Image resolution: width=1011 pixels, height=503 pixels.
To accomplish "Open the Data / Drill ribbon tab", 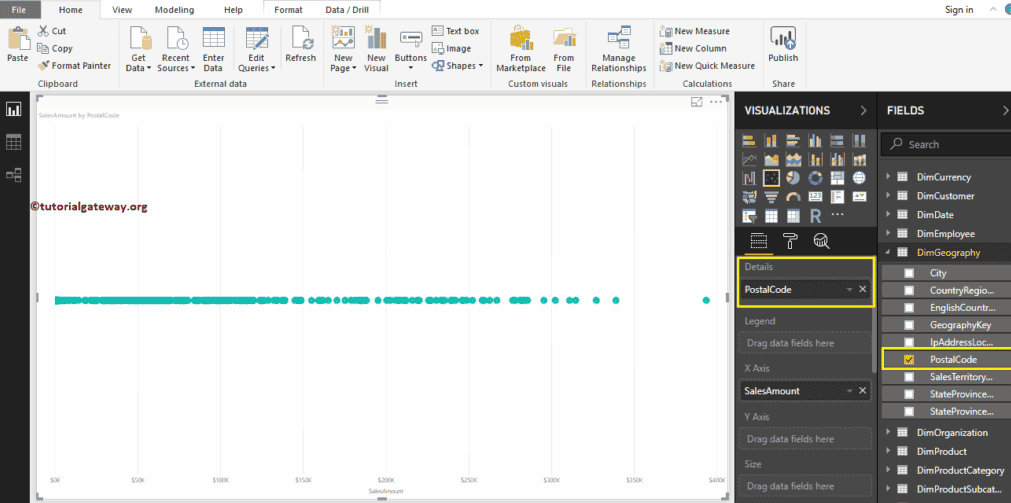I will click(348, 10).
